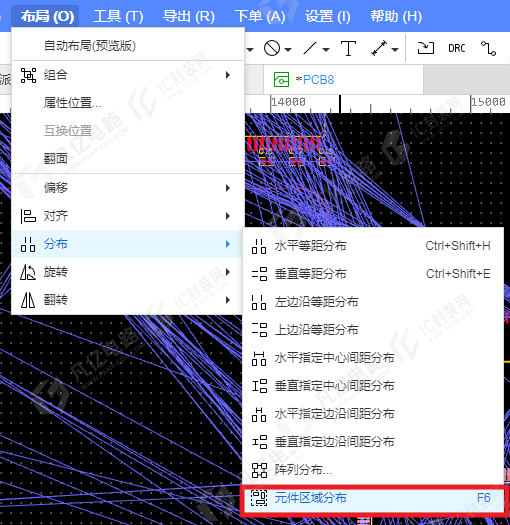Screen dimensions: 510x525
Task: Select 水平指定边沿间距分布 icon
Action: pos(259,414)
